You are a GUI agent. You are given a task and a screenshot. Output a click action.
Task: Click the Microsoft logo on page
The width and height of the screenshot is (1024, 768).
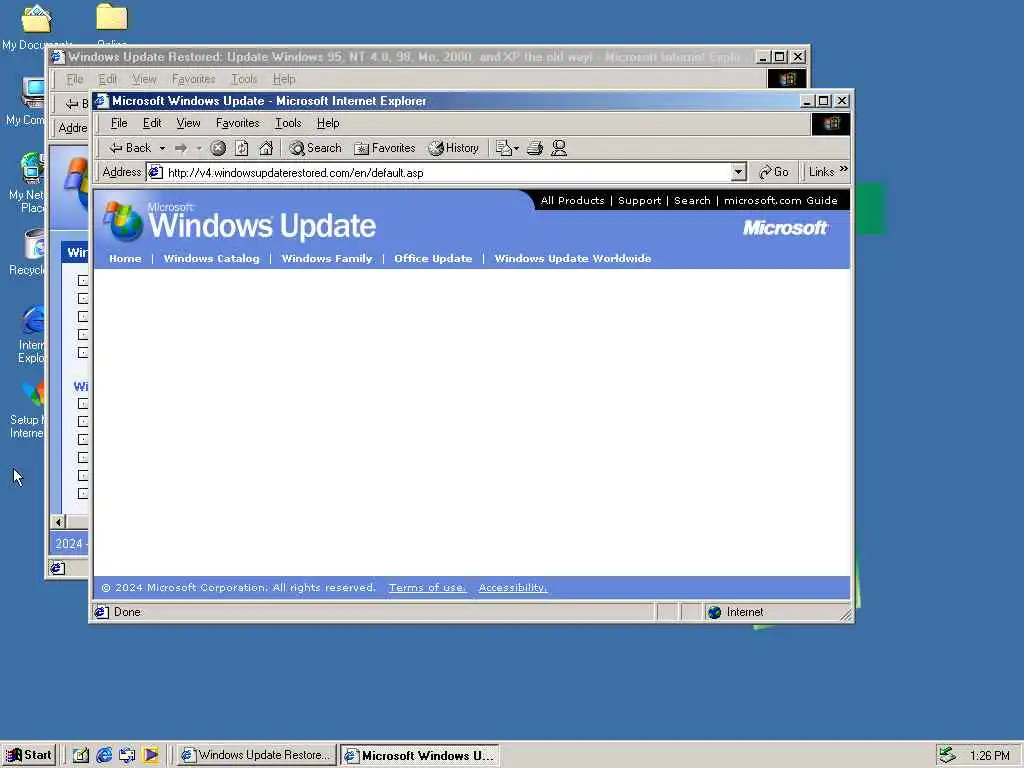coord(786,228)
